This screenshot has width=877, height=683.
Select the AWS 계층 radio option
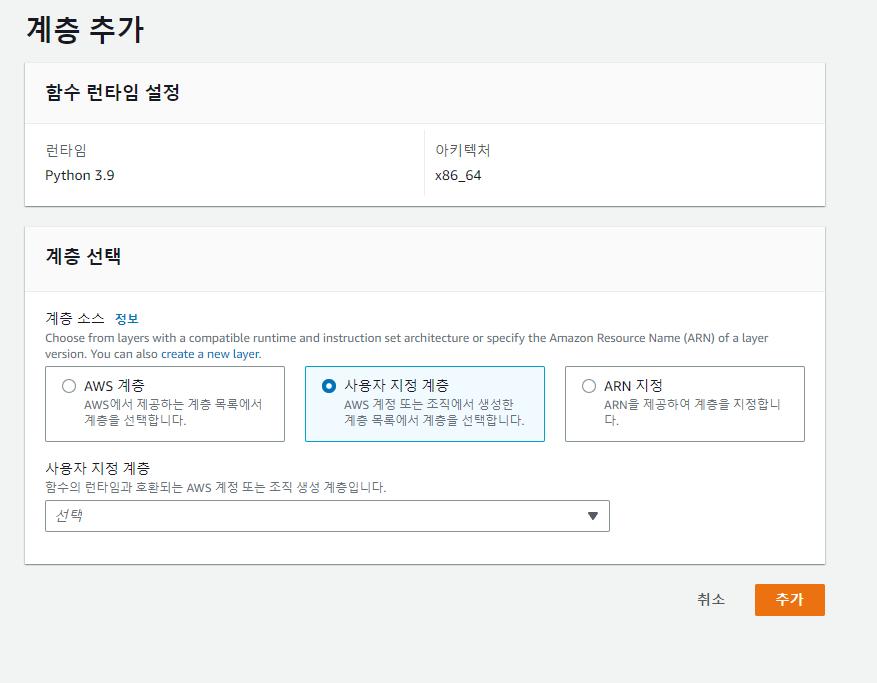point(69,386)
